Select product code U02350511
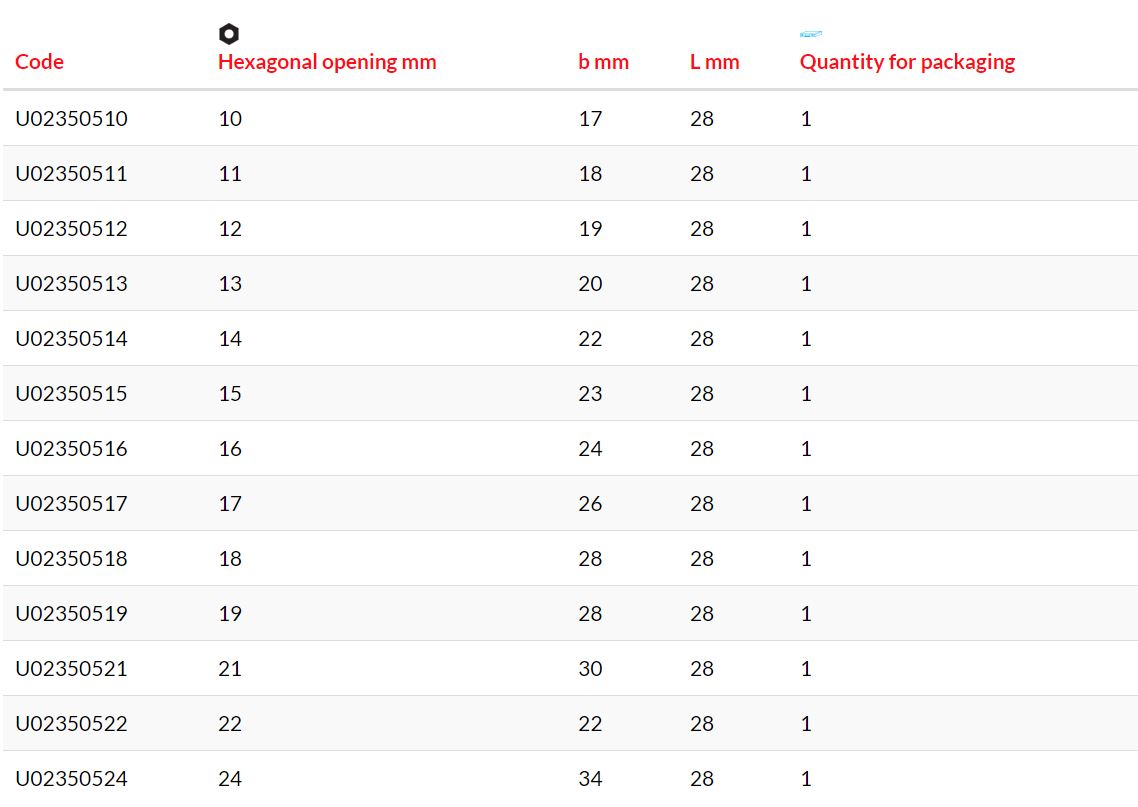Viewport: 1138px width, 807px height. coord(71,173)
